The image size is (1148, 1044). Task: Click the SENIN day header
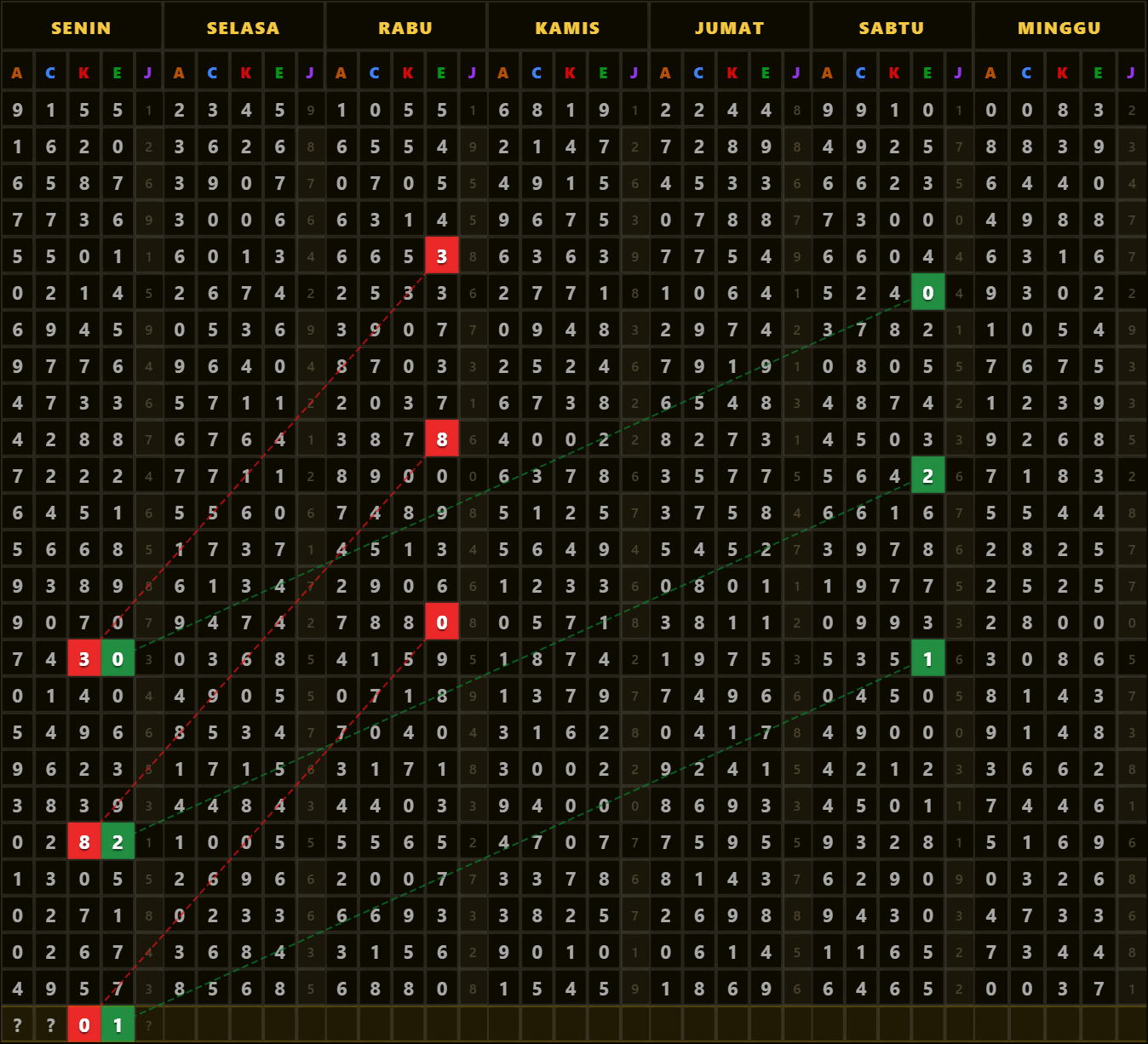[81, 28]
